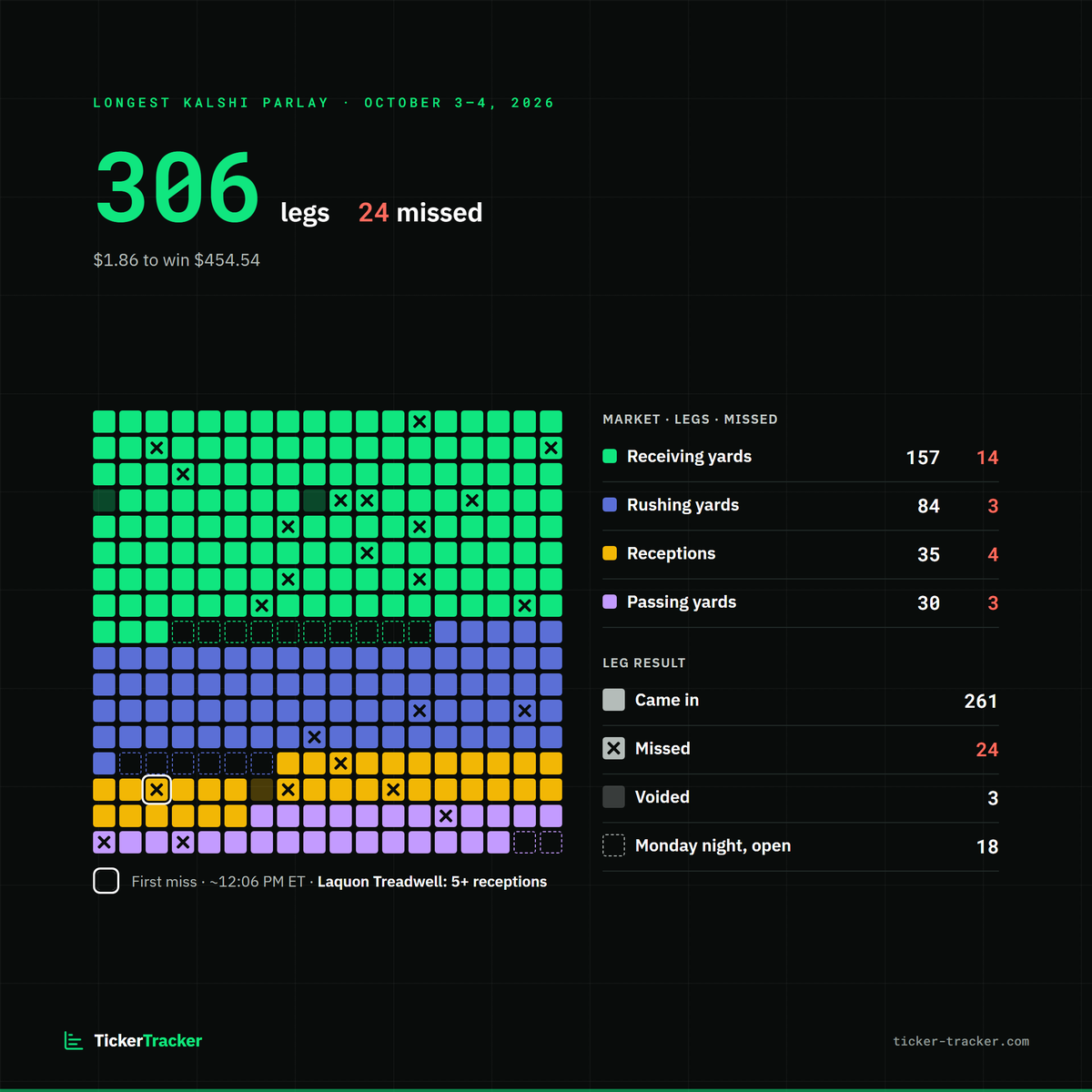
Task: Click the '157' legs count for Receiving yards
Action: pyautogui.click(x=923, y=458)
